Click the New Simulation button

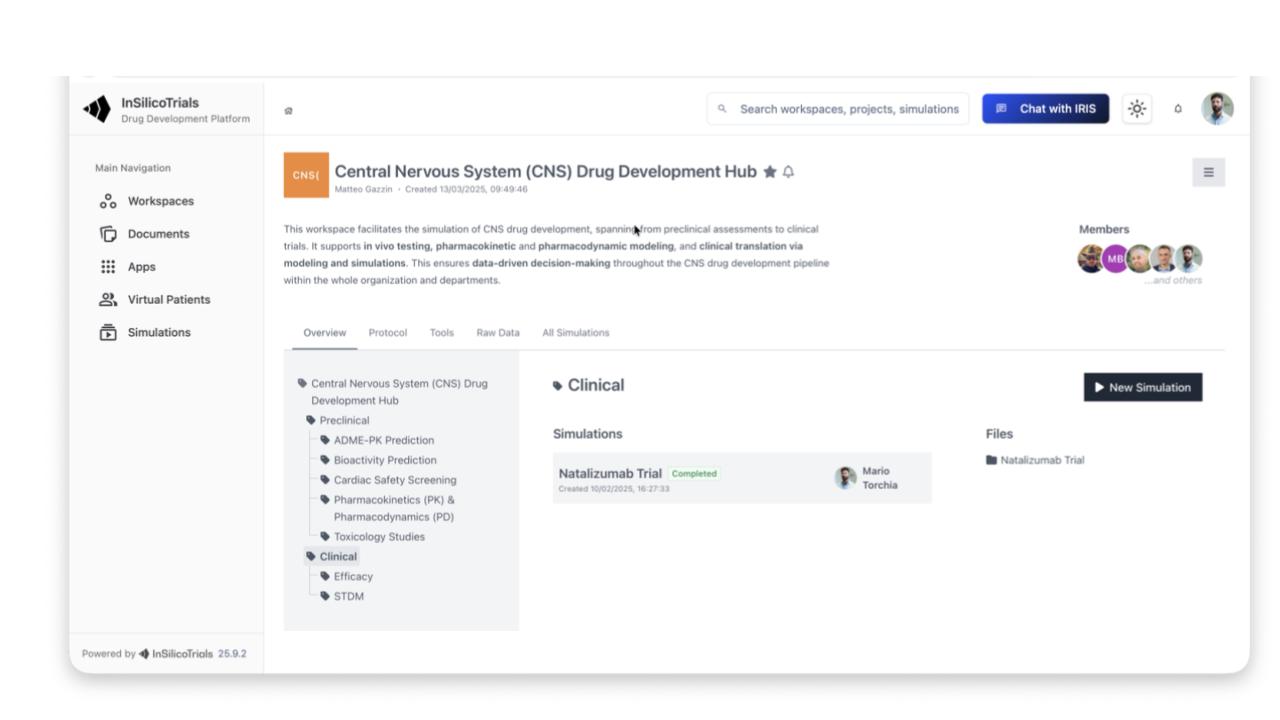point(1142,387)
